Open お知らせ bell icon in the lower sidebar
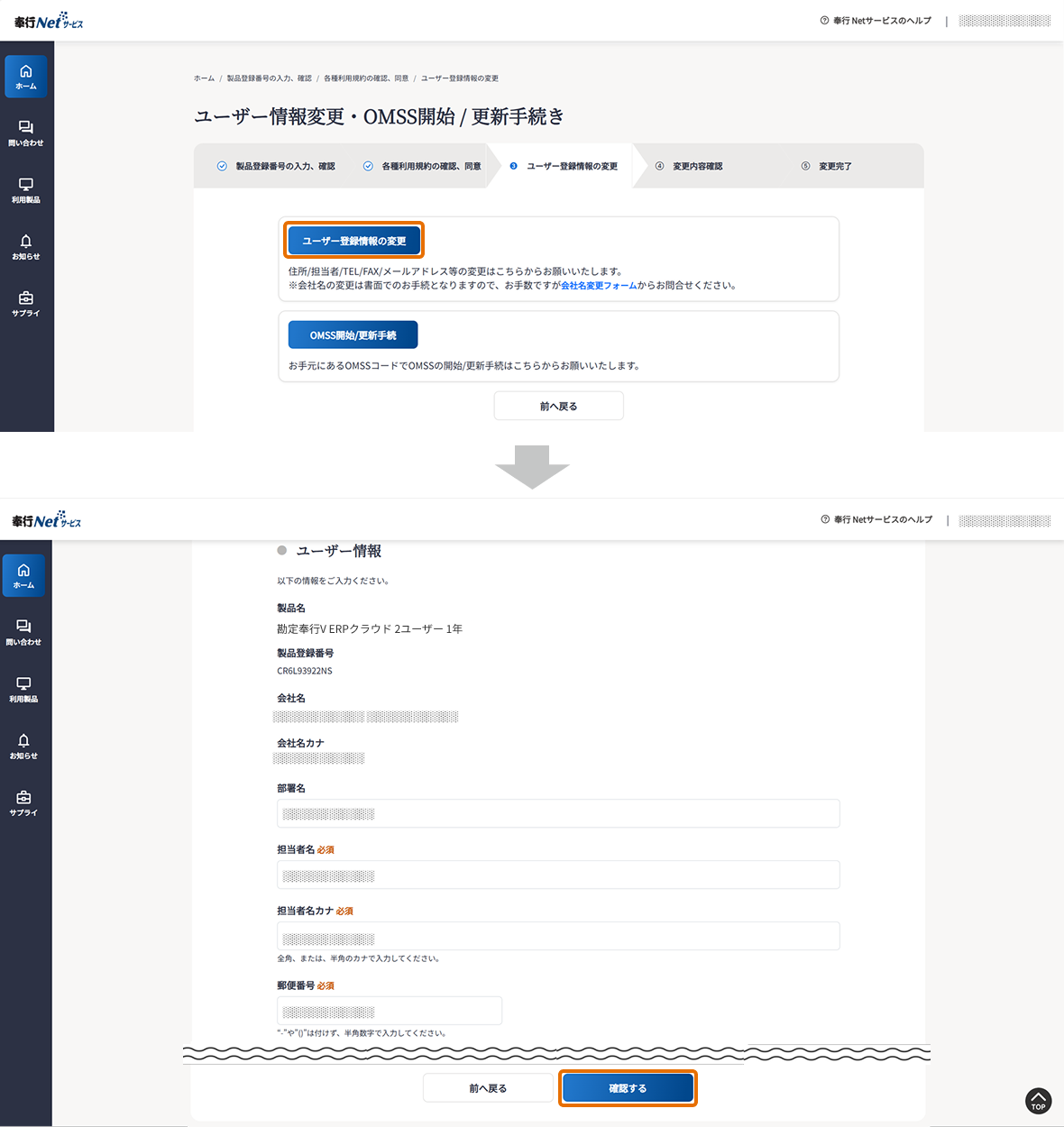The image size is (1064, 1127). 23,746
